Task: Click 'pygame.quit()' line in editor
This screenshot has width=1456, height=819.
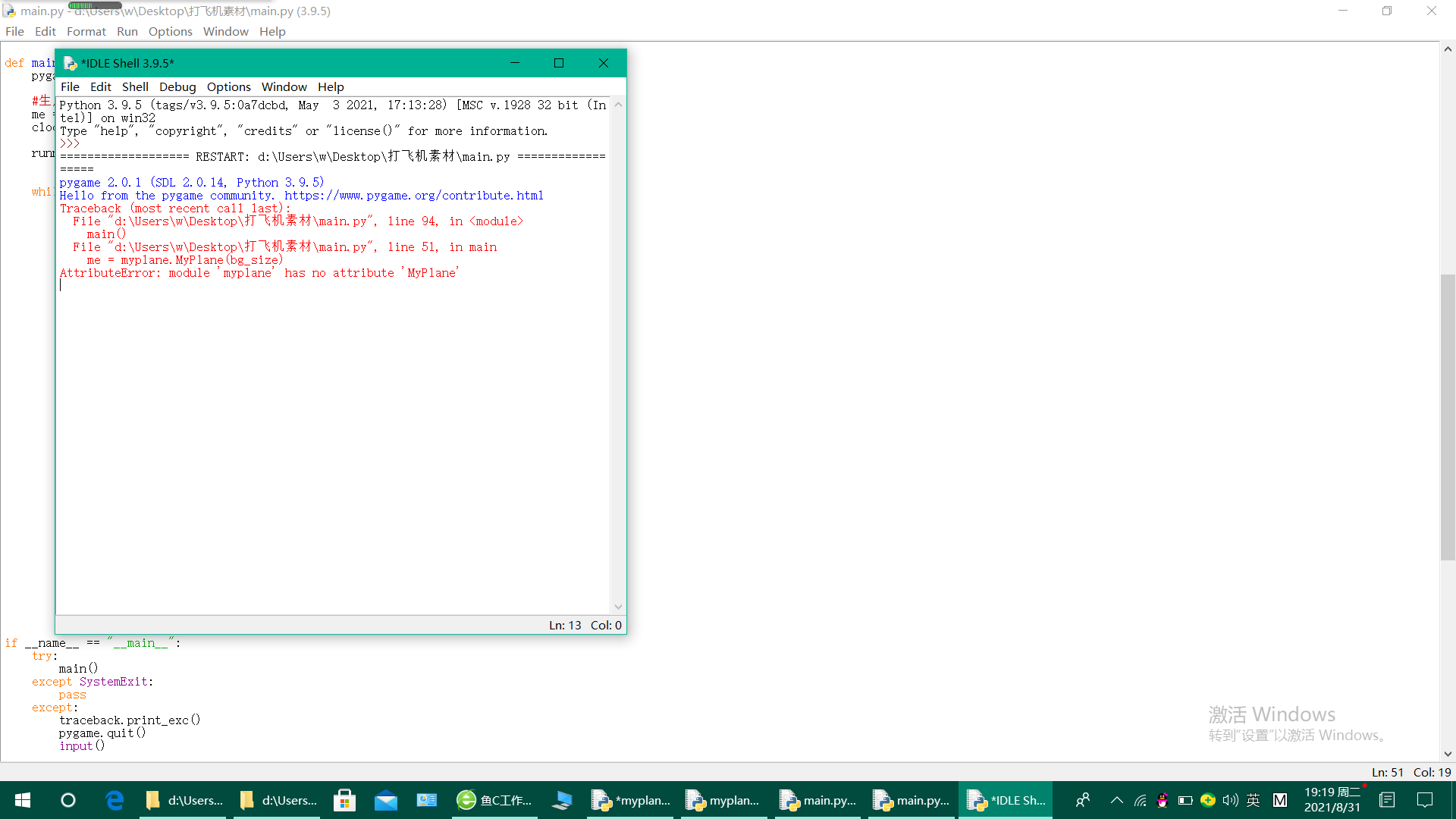Action: [102, 733]
